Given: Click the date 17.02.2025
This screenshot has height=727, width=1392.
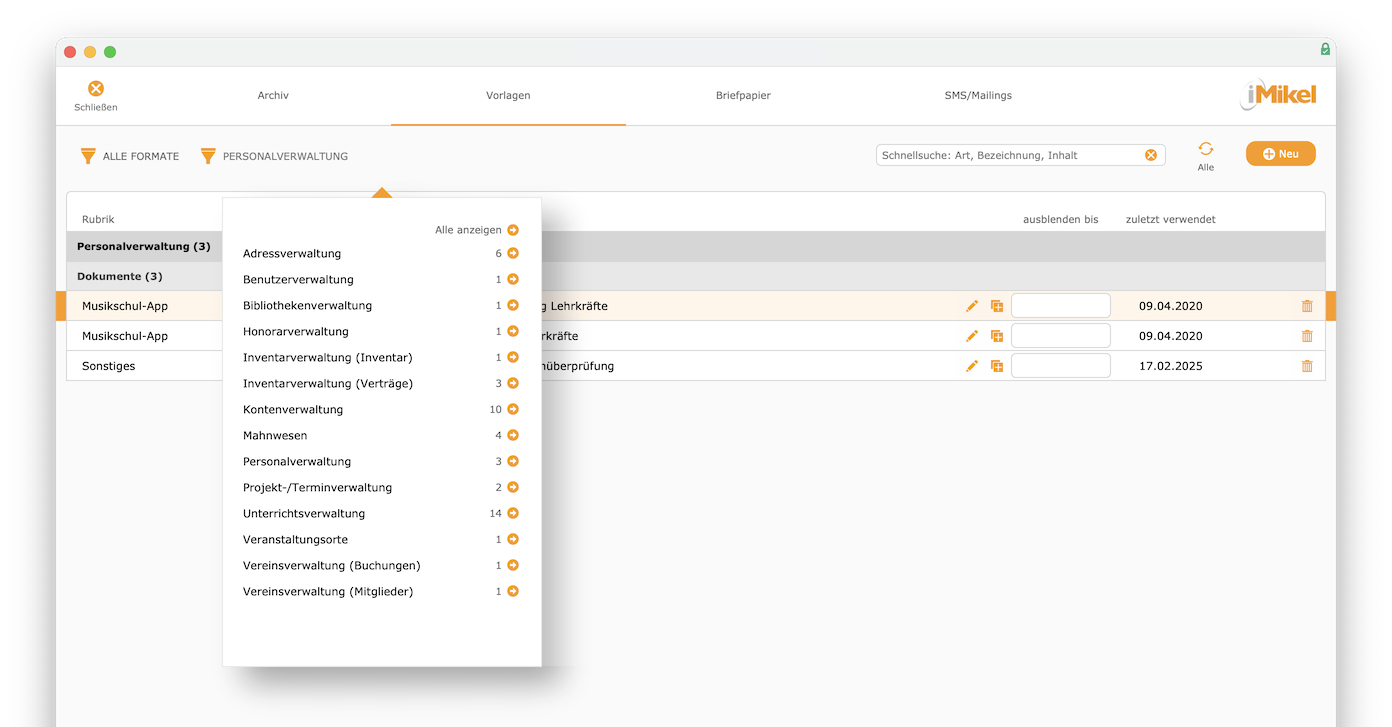Looking at the screenshot, I should click(1171, 366).
